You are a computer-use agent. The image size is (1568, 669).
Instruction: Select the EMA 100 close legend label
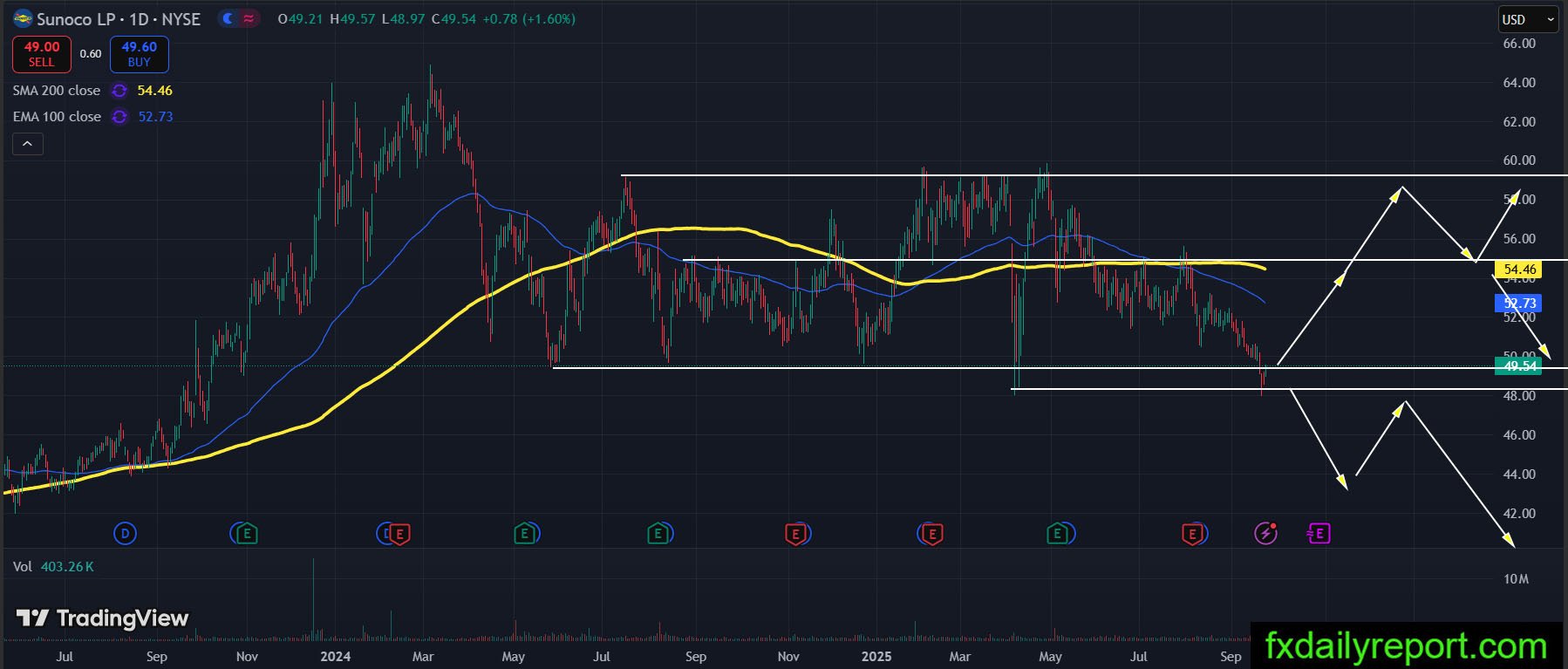click(x=57, y=117)
